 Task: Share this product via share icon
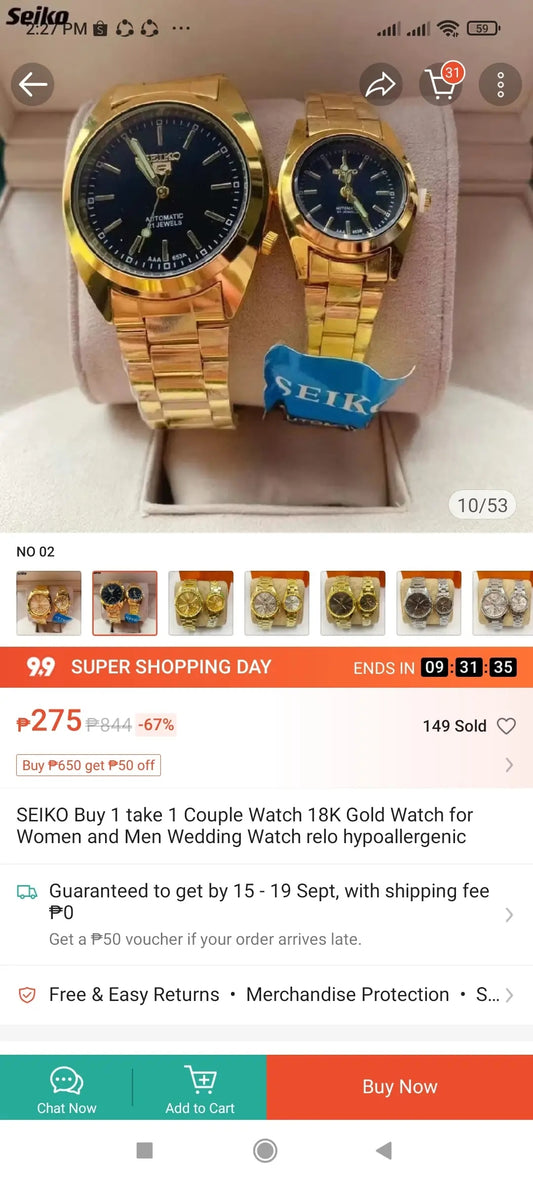point(380,85)
